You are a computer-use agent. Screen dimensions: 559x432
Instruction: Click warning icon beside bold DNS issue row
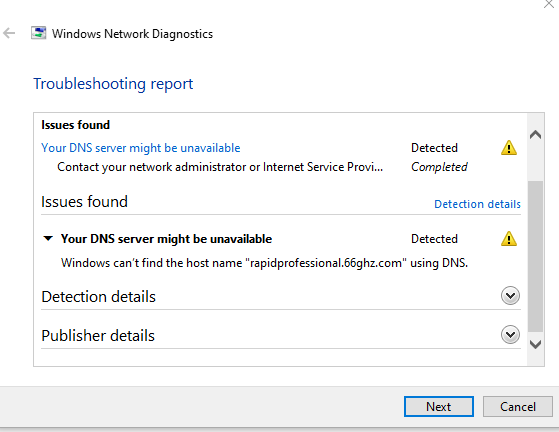509,238
